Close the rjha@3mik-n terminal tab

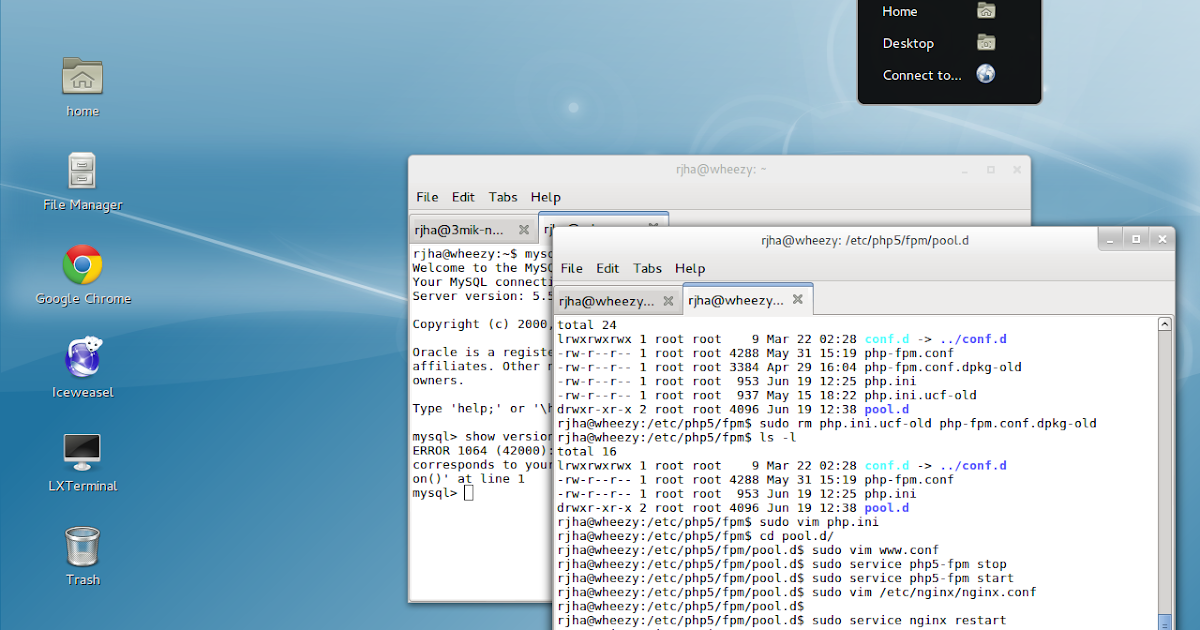[x=524, y=229]
